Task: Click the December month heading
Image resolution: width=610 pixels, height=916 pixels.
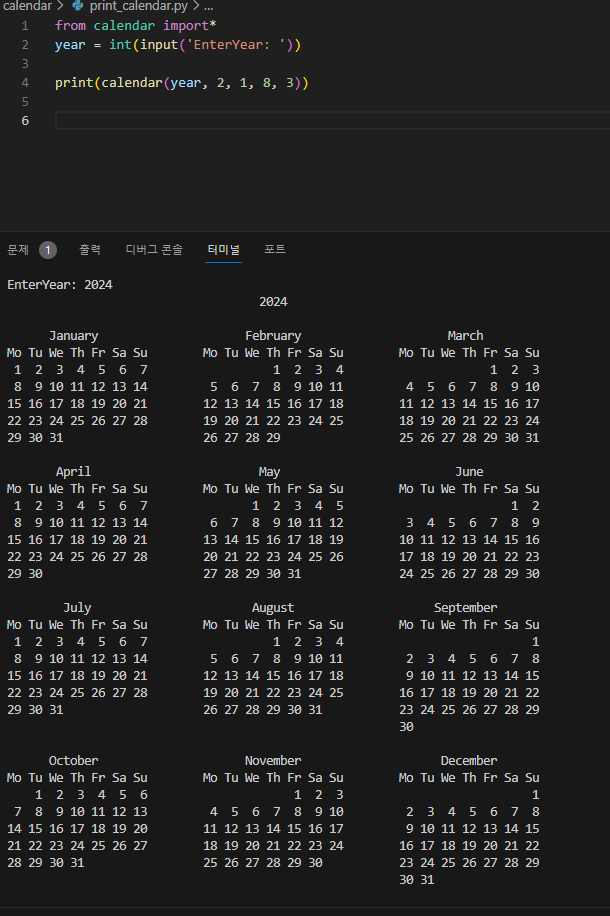Action: [469, 761]
